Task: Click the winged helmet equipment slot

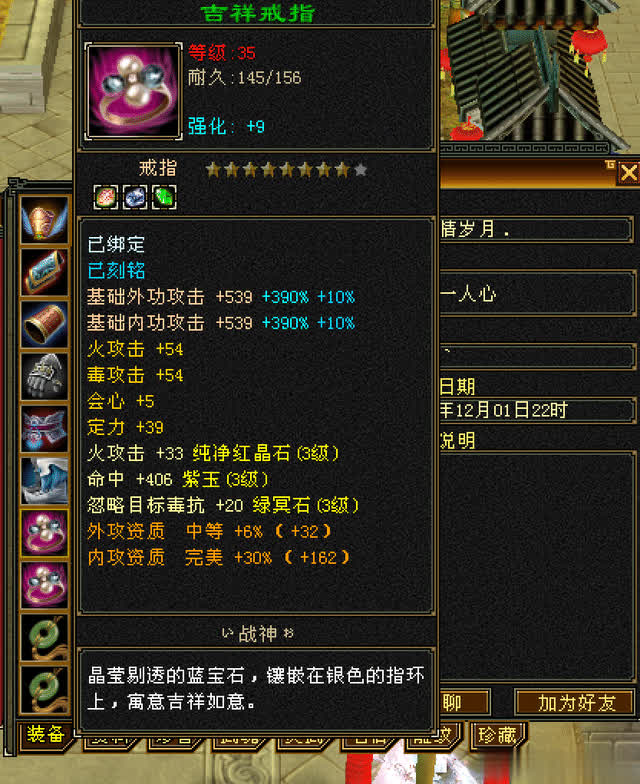Action: 44,220
